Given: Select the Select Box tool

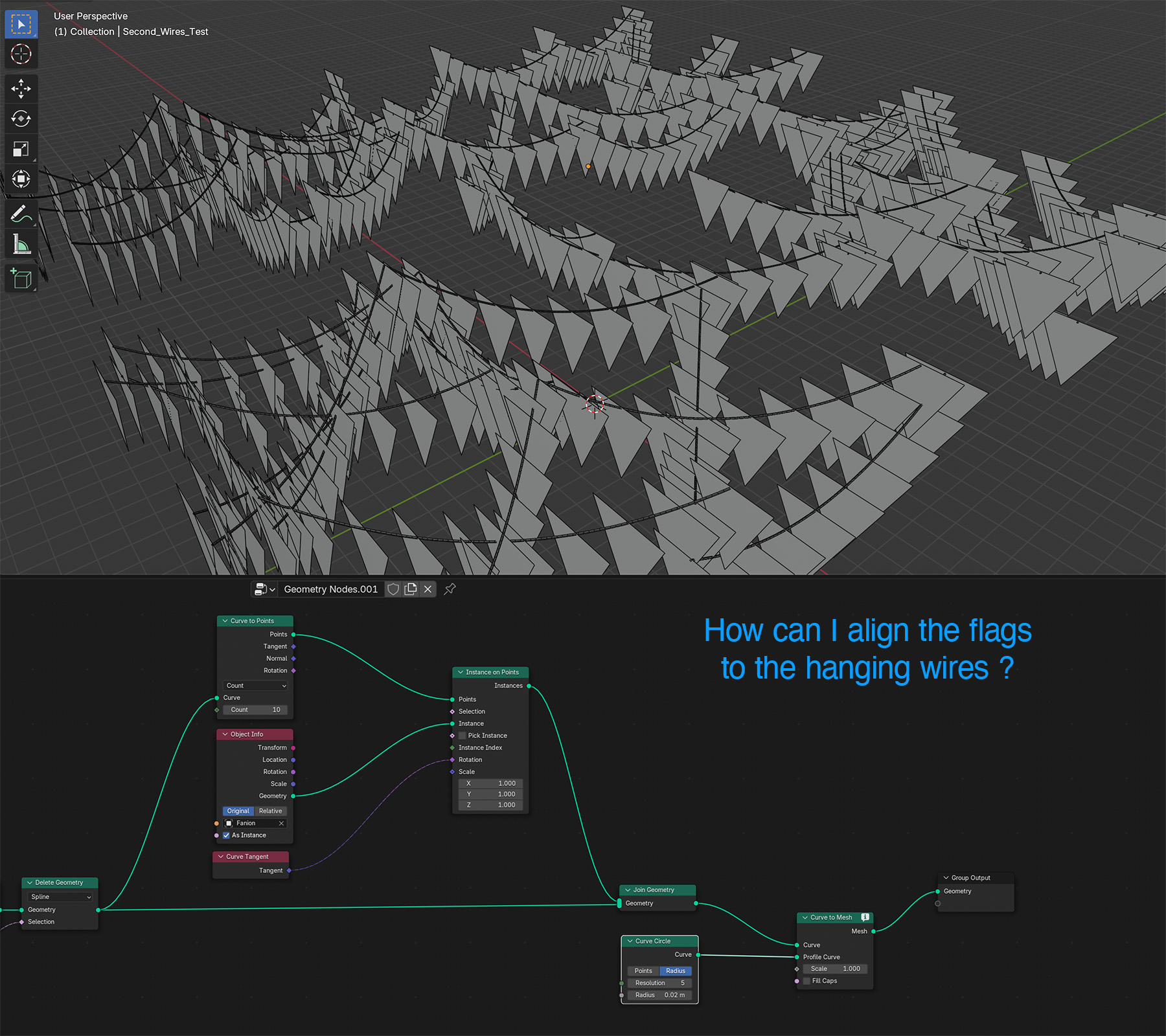Looking at the screenshot, I should (21, 25).
